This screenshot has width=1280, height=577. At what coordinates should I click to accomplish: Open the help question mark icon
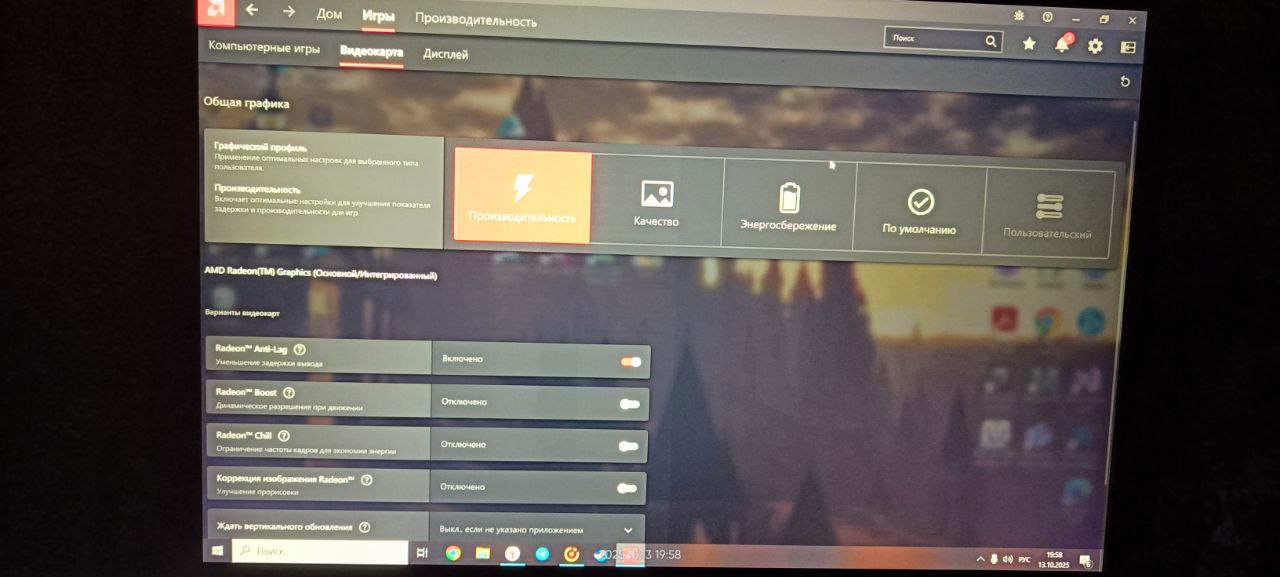pyautogui.click(x=1047, y=17)
